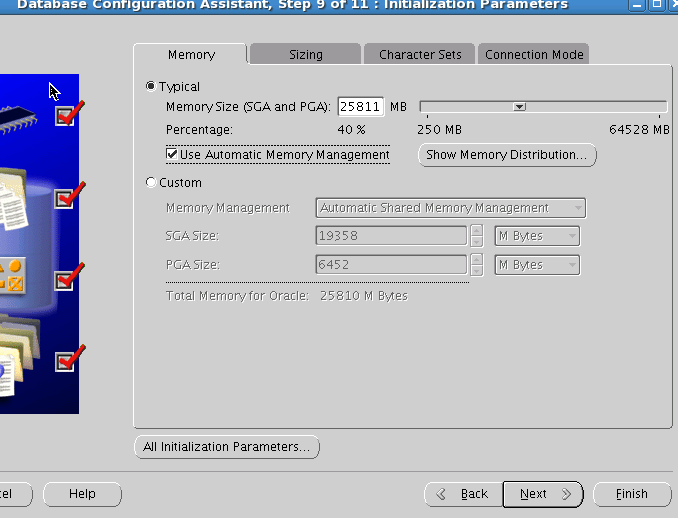This screenshot has width=678, height=518.
Task: Click Total Memory for Oracle text
Action: tap(287, 296)
